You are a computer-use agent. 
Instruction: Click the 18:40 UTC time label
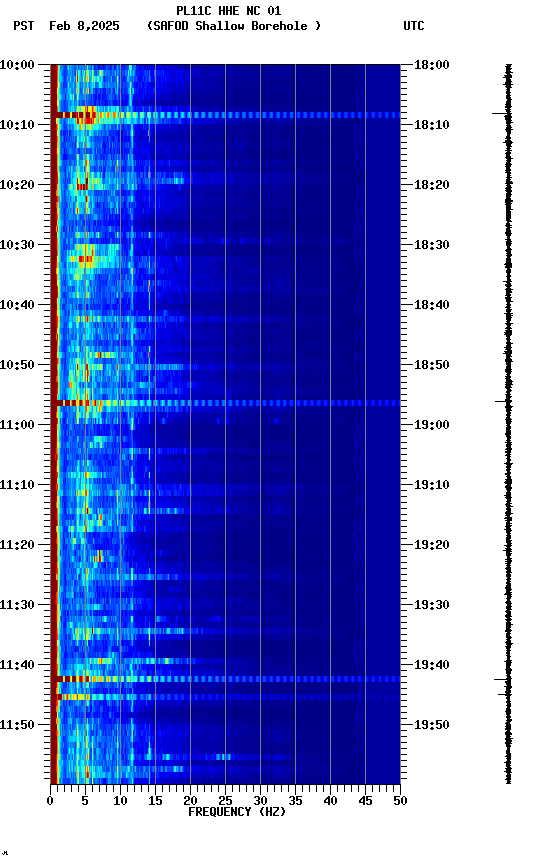click(432, 305)
